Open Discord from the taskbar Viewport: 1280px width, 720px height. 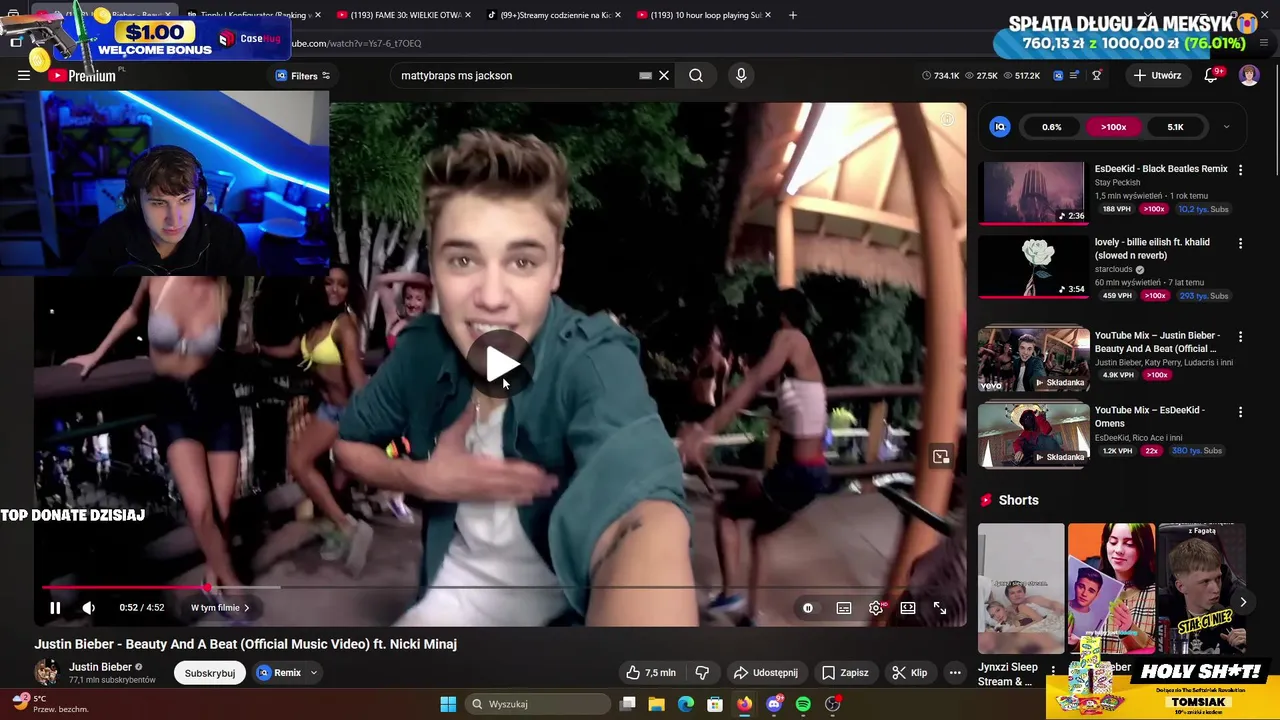click(774, 704)
